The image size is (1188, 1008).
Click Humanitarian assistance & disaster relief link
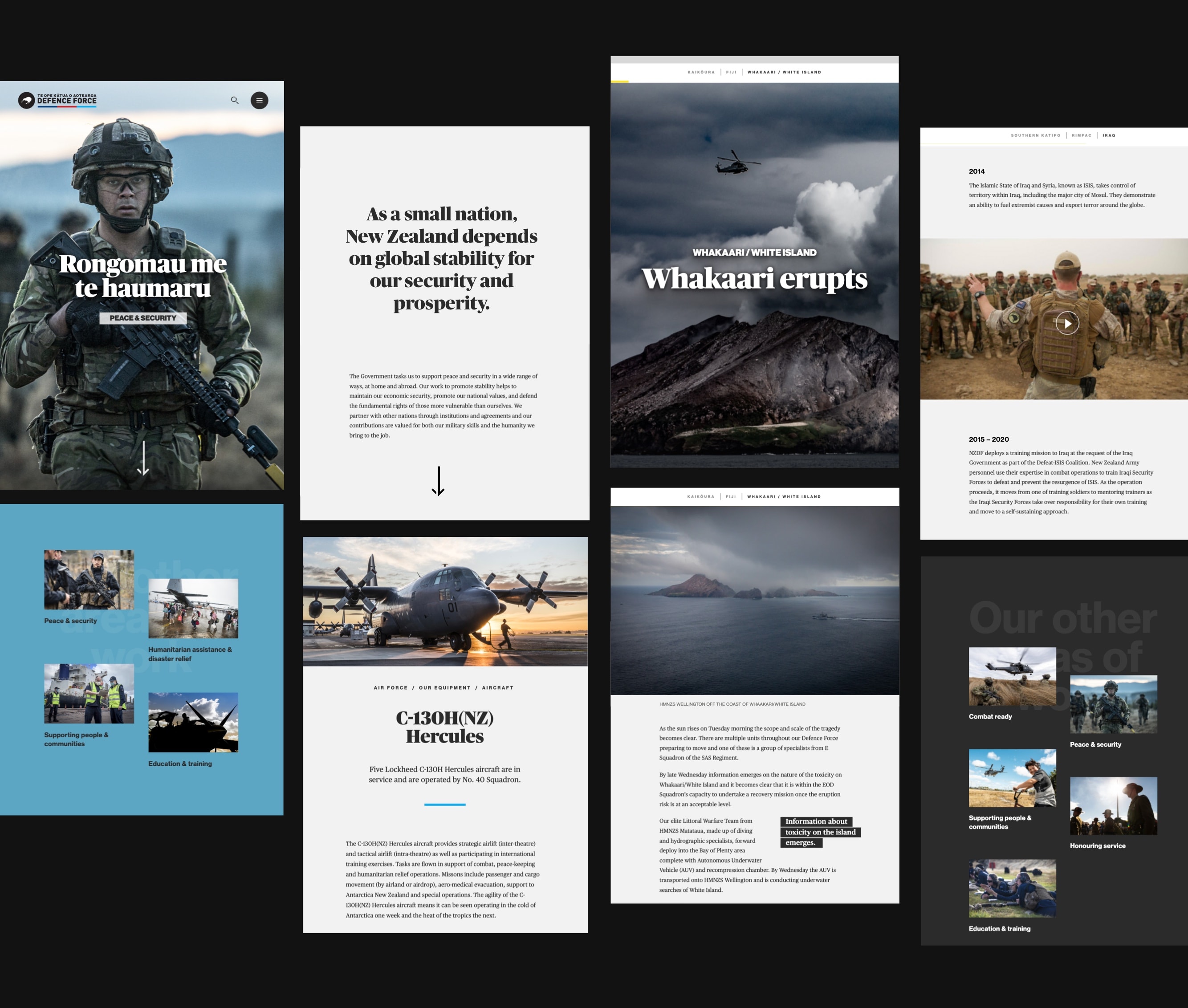[x=190, y=654]
